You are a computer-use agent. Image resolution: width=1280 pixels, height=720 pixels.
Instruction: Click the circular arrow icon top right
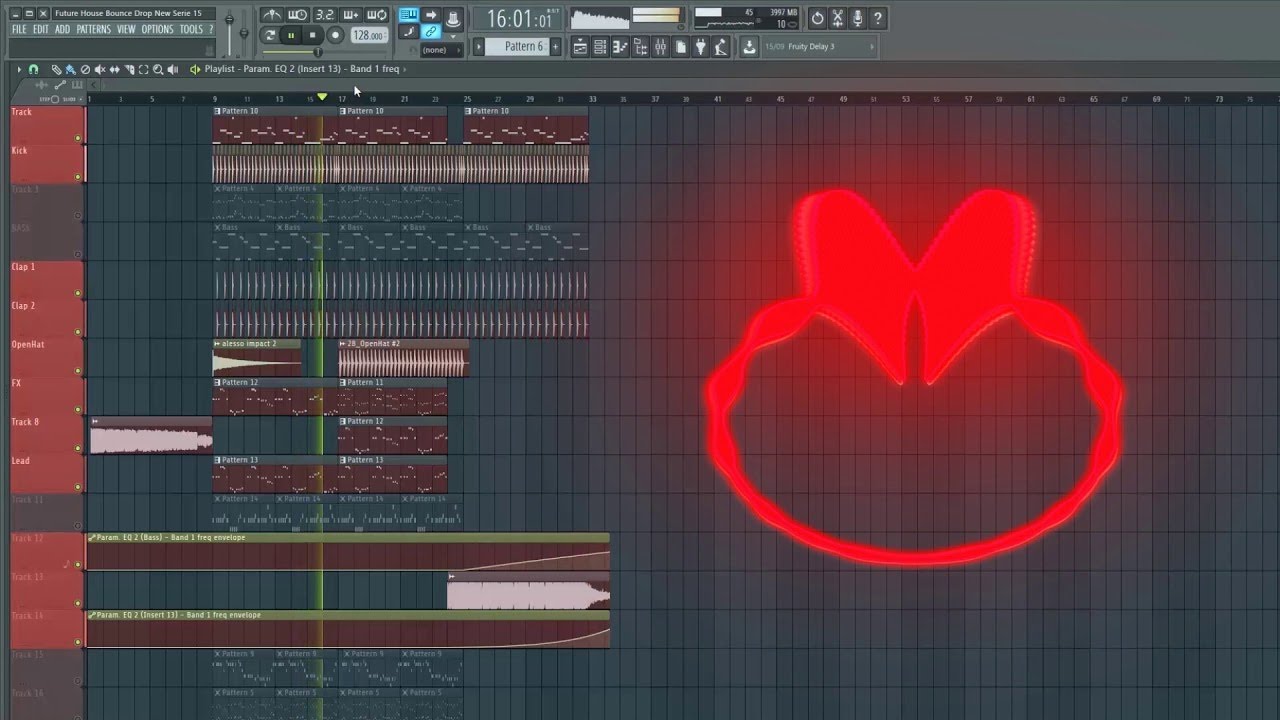pyautogui.click(x=817, y=18)
